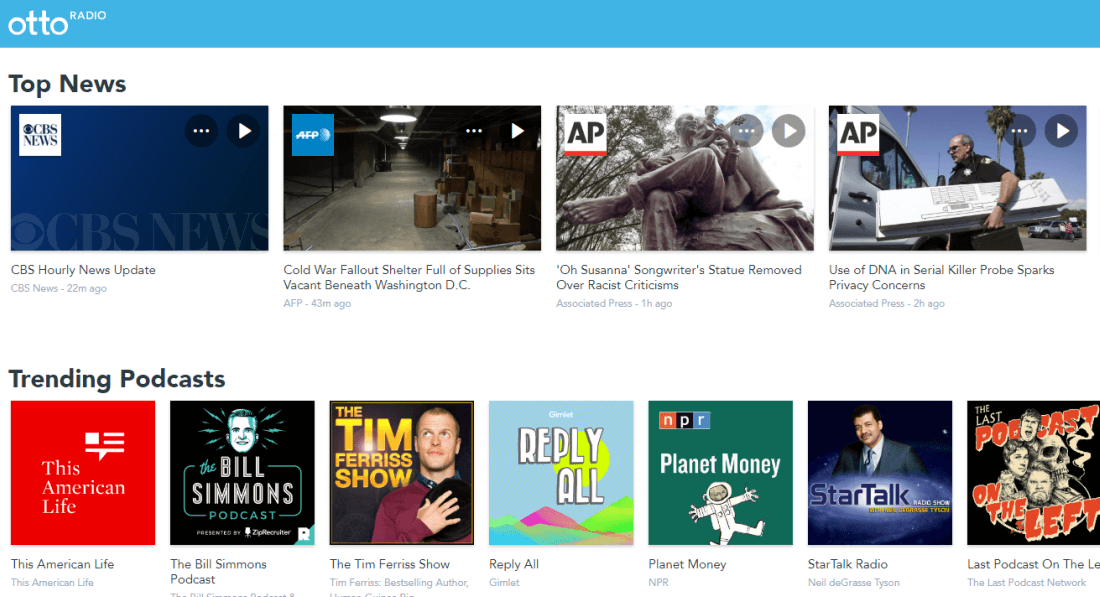
Task: Select The Tim Ferriss Show title link
Action: point(389,564)
